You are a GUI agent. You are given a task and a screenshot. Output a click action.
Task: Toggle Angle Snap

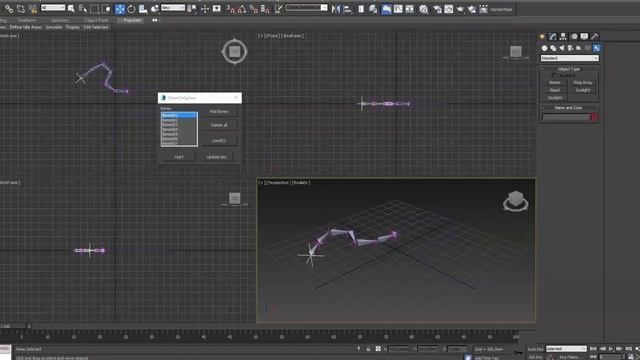point(242,9)
